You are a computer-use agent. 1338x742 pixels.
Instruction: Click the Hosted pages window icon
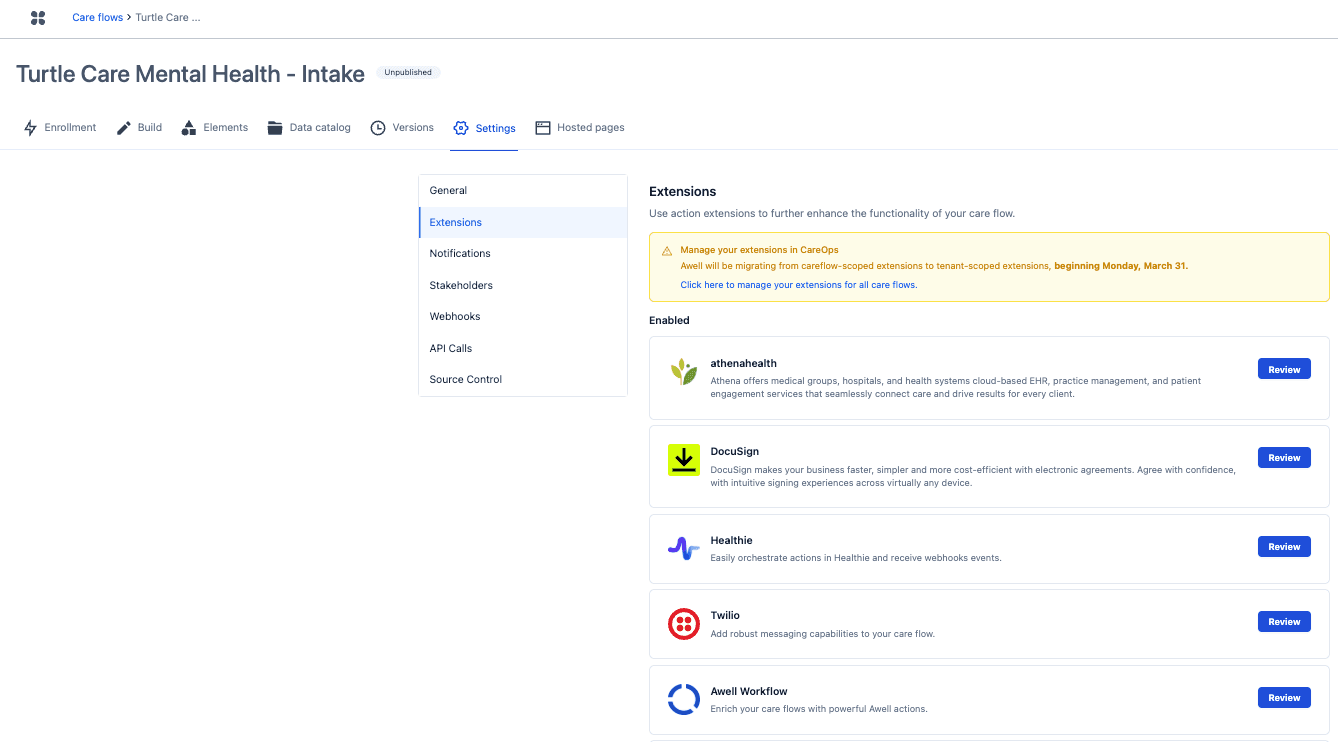click(x=543, y=128)
